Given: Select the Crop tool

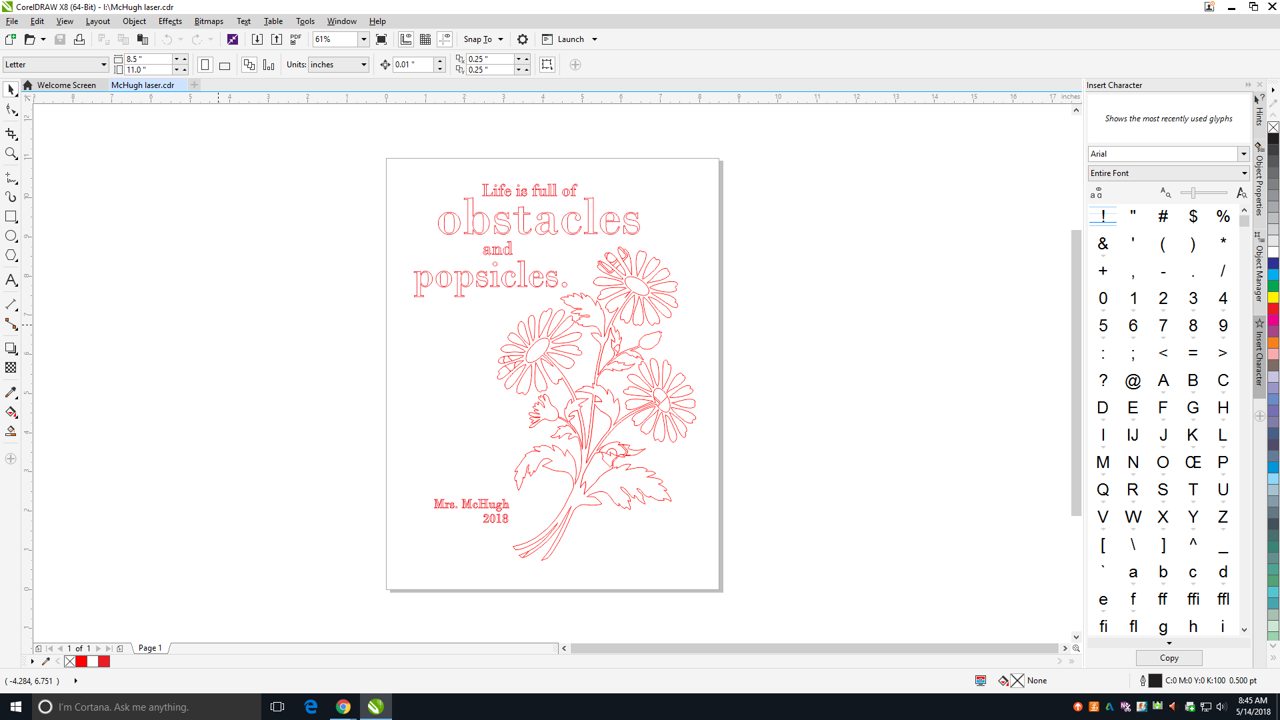Looking at the screenshot, I should click(11, 133).
